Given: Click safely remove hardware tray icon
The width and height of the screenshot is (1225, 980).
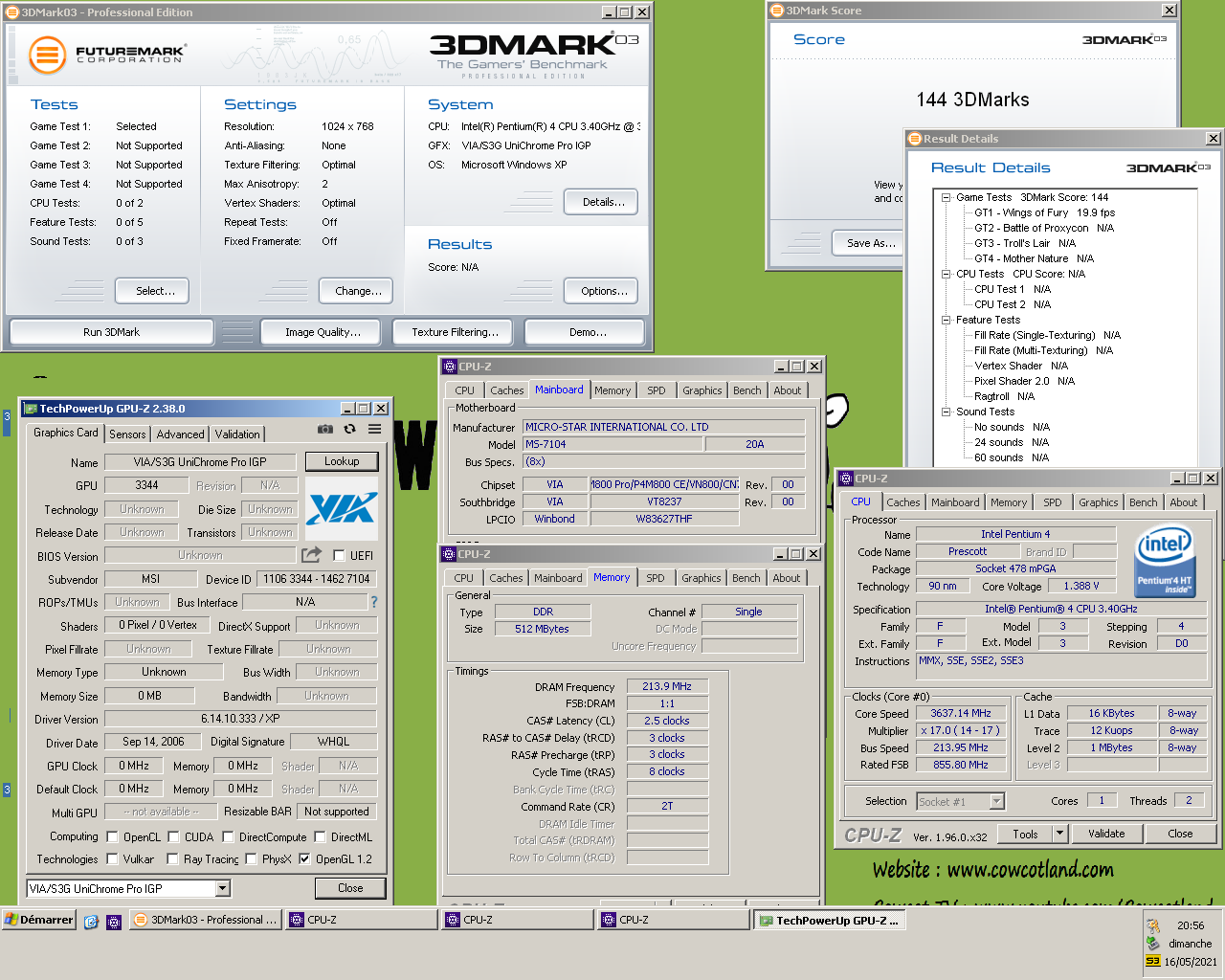Looking at the screenshot, I should pos(1153,944).
